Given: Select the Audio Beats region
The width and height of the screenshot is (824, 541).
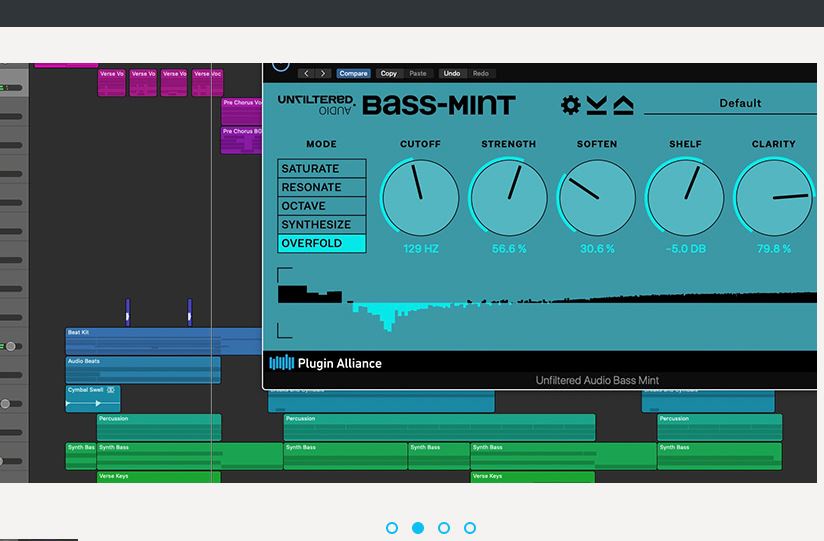Looking at the screenshot, I should [143, 370].
